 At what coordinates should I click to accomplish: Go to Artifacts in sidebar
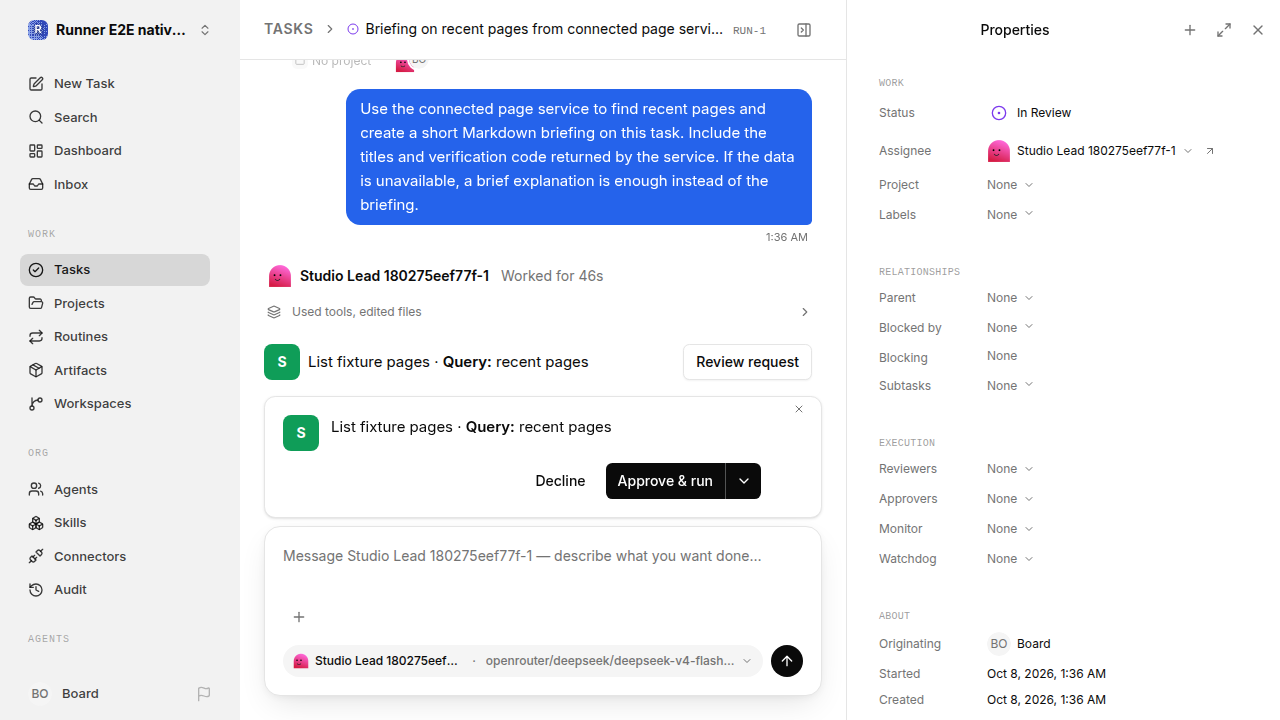tap(80, 371)
